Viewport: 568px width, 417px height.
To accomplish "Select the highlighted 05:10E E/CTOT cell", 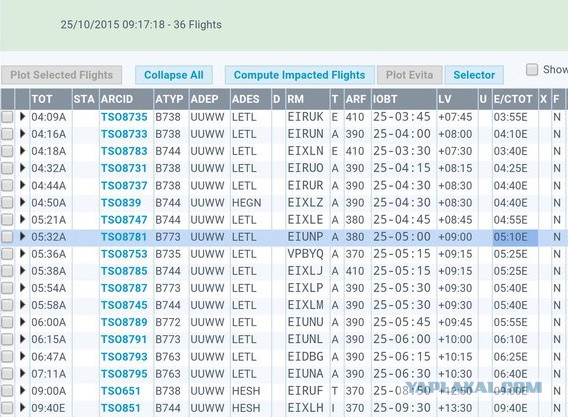I will coord(515,237).
